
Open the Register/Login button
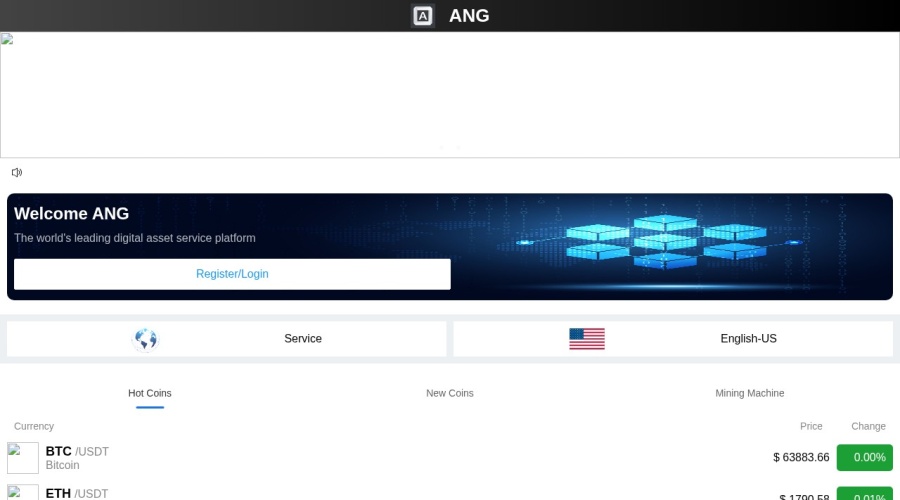tap(232, 274)
